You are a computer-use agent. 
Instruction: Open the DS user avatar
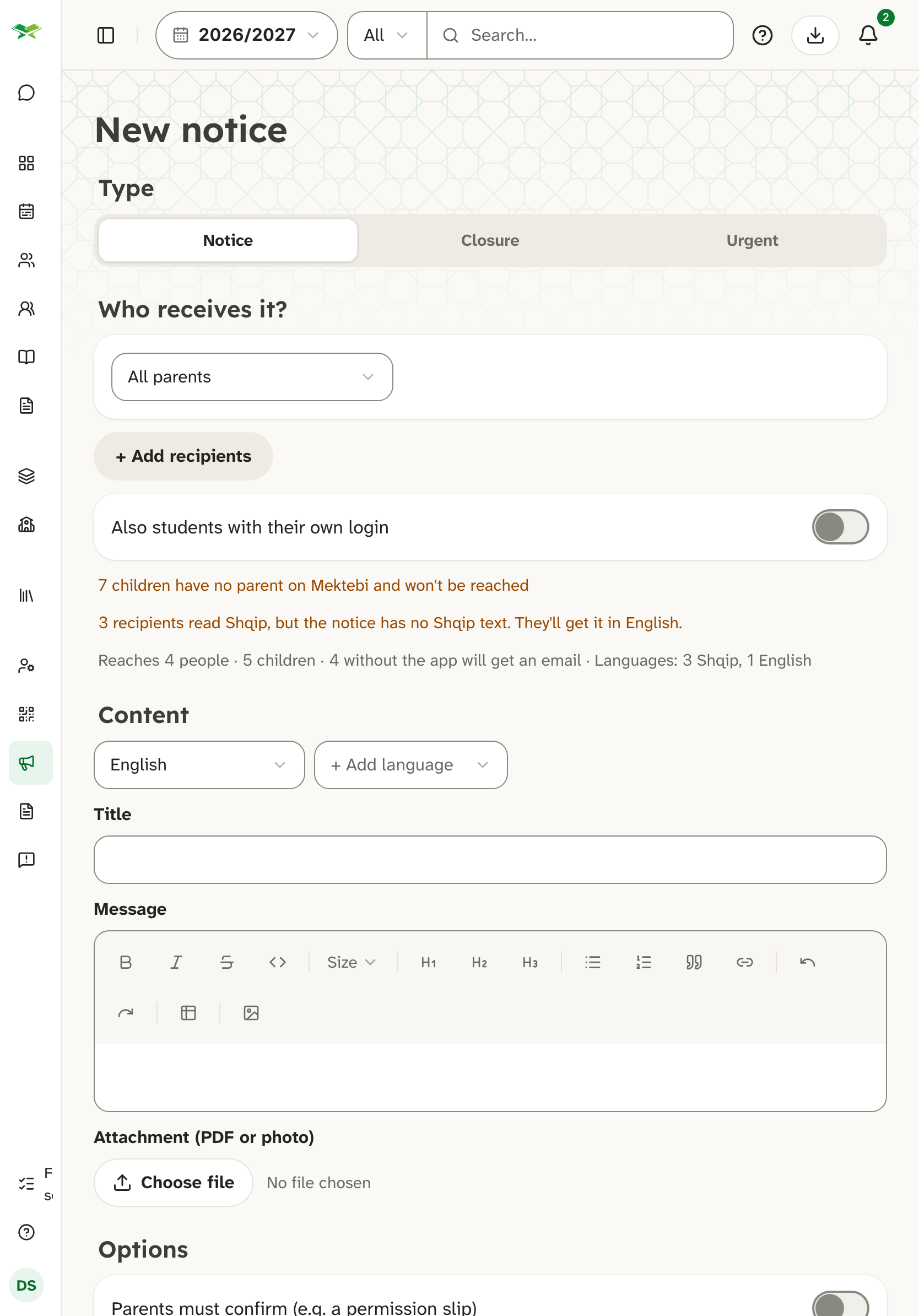coord(26,1285)
